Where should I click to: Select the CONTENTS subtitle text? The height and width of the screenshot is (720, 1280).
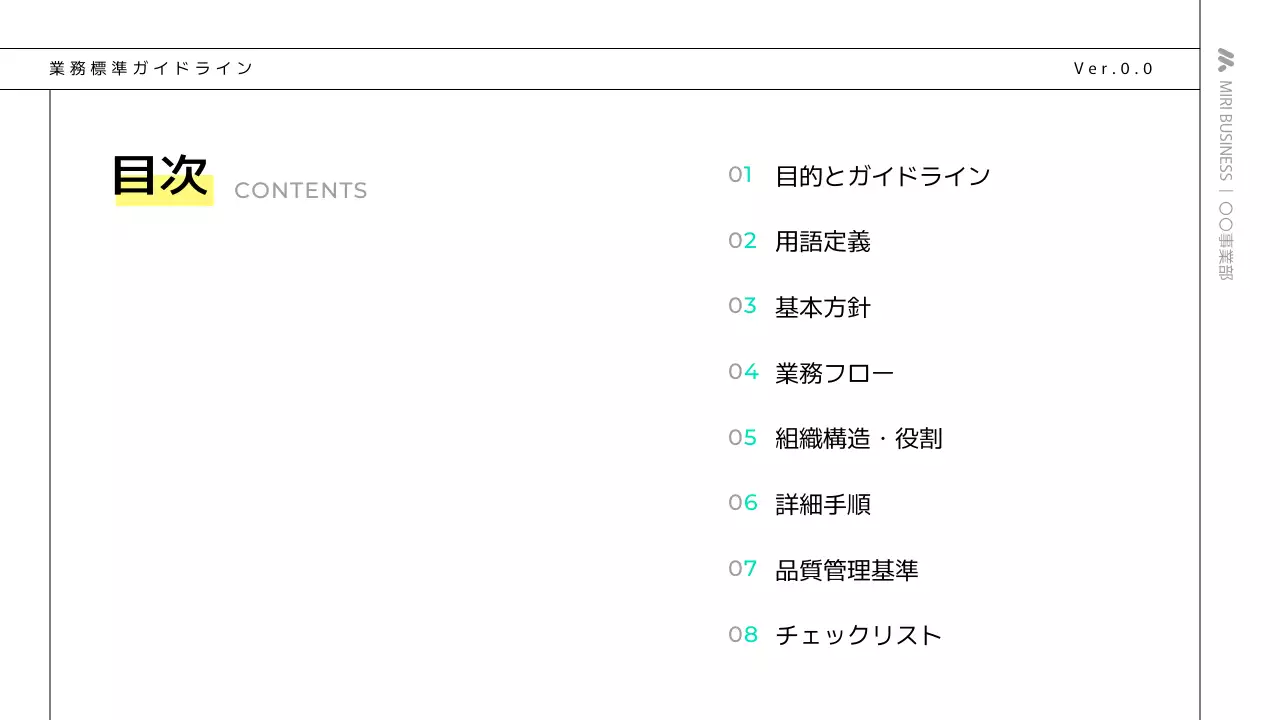300,191
